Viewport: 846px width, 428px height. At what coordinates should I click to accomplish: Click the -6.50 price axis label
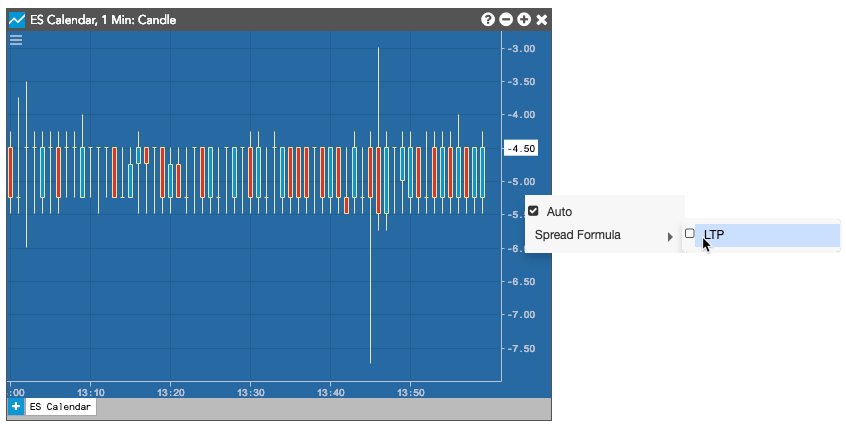521,282
